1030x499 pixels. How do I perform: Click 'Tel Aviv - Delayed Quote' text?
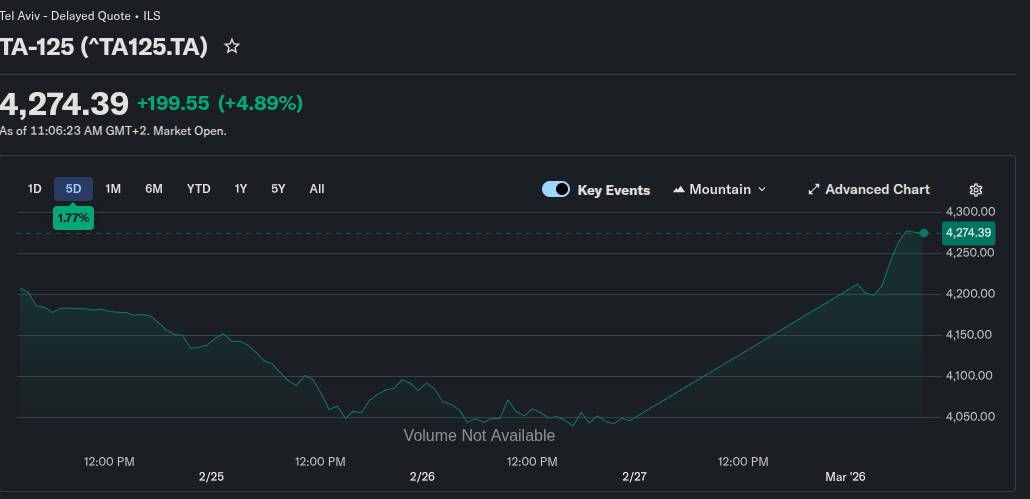tap(64, 16)
